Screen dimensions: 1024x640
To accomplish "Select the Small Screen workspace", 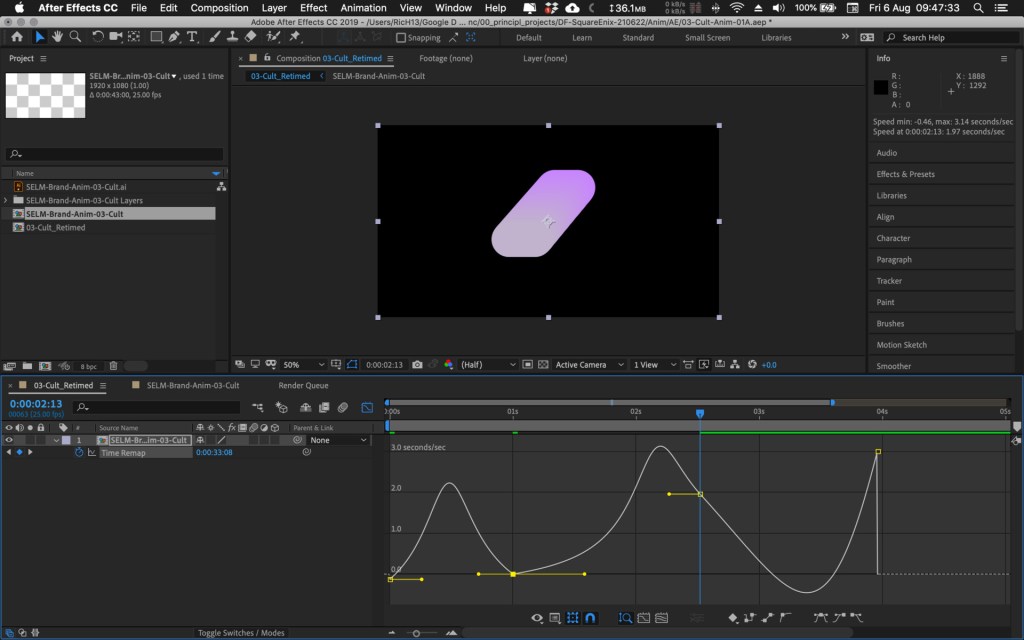I will point(707,38).
